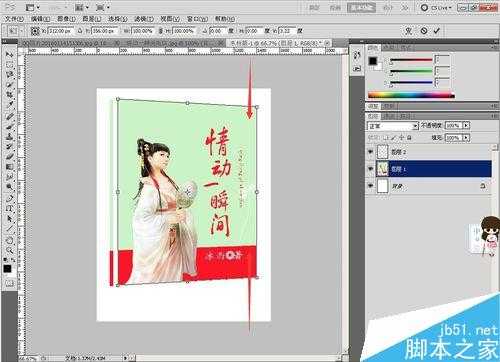
Task: Open the 不透明度 opacity slider arrow
Action: pos(466,126)
